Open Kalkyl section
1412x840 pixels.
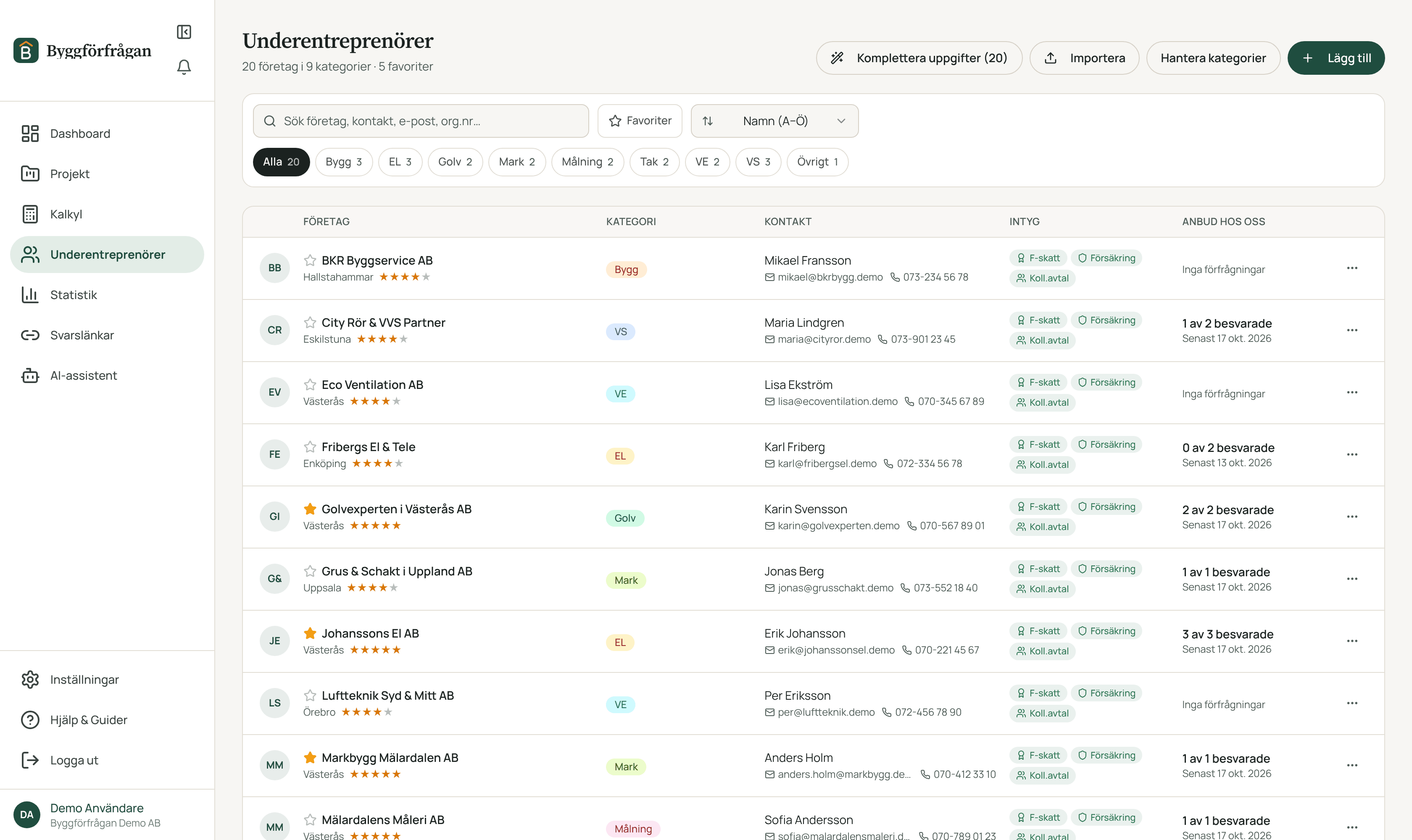107,214
